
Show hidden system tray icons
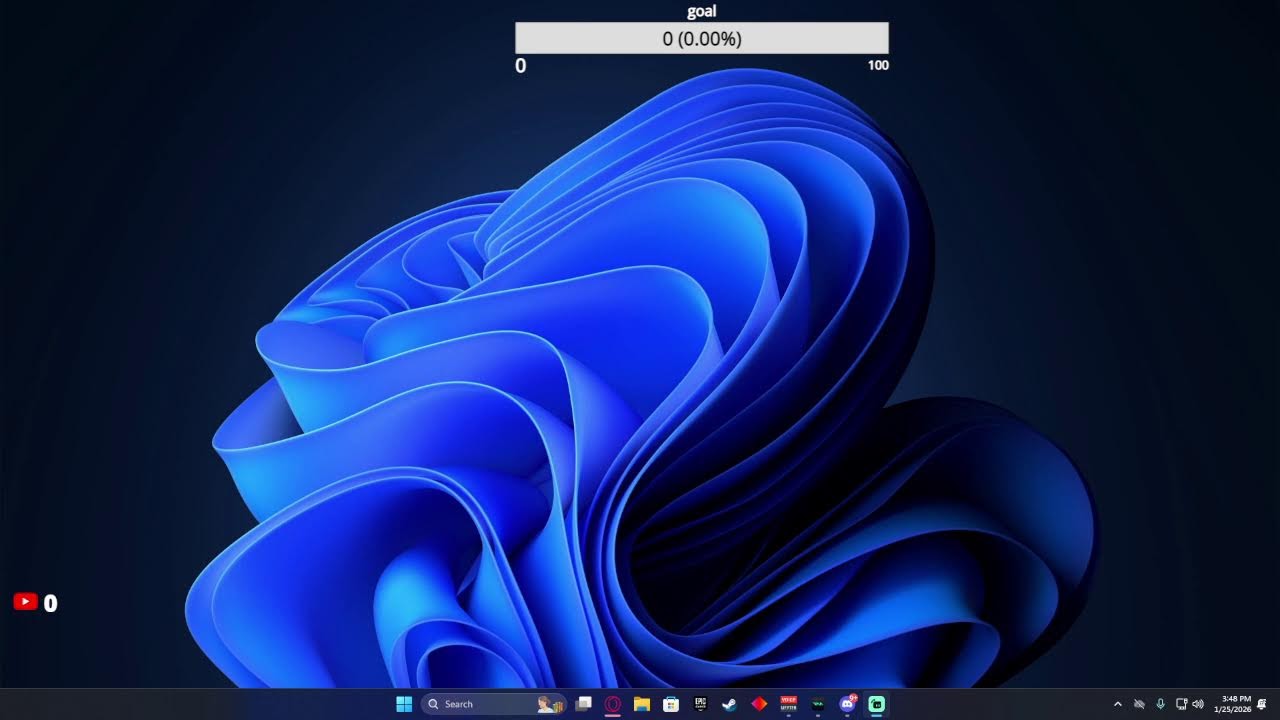coord(1118,704)
